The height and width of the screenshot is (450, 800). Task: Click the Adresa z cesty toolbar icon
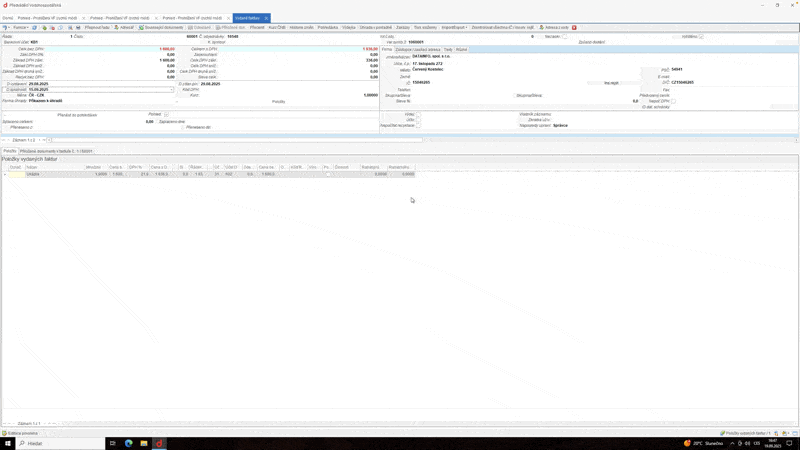click(554, 28)
